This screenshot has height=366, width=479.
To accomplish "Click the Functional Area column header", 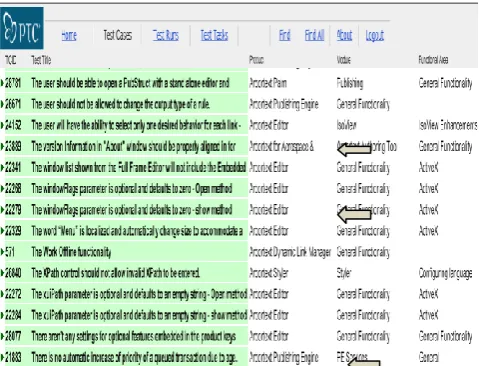I will pos(433,60).
